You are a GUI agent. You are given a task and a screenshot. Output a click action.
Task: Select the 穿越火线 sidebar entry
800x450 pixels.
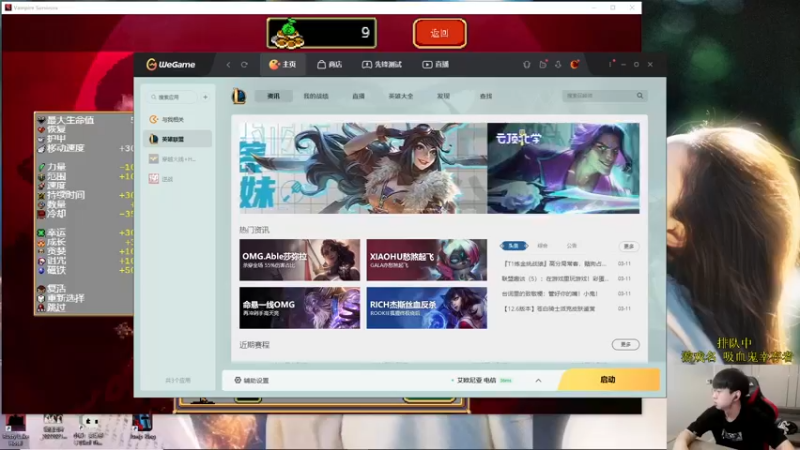click(x=178, y=159)
